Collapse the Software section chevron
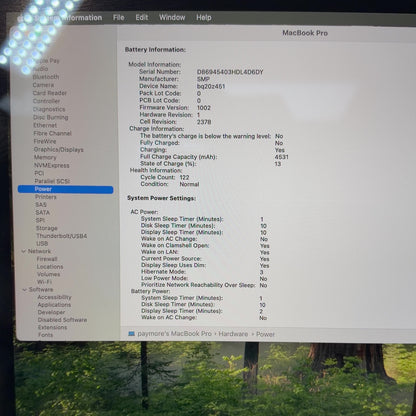Screen dimensions: 416x416 click(24, 290)
